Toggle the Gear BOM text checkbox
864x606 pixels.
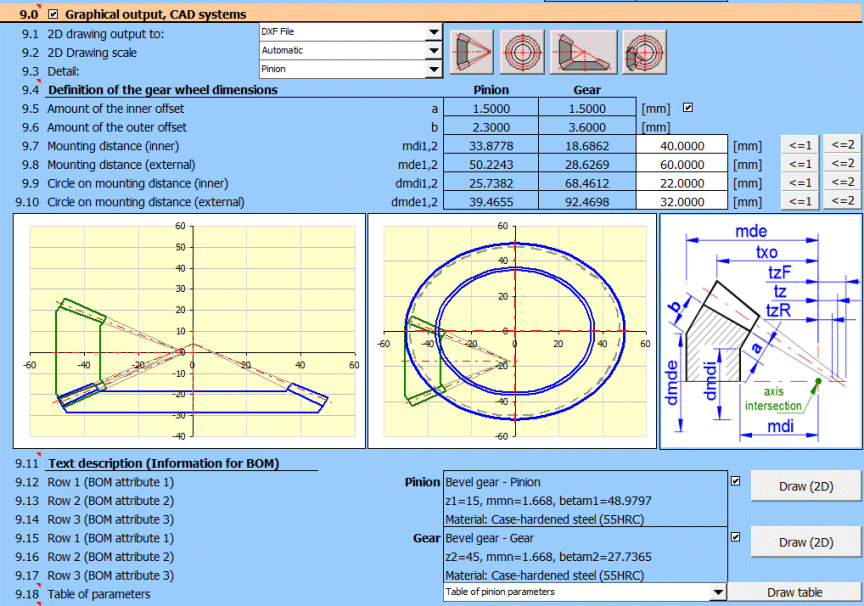[x=736, y=537]
